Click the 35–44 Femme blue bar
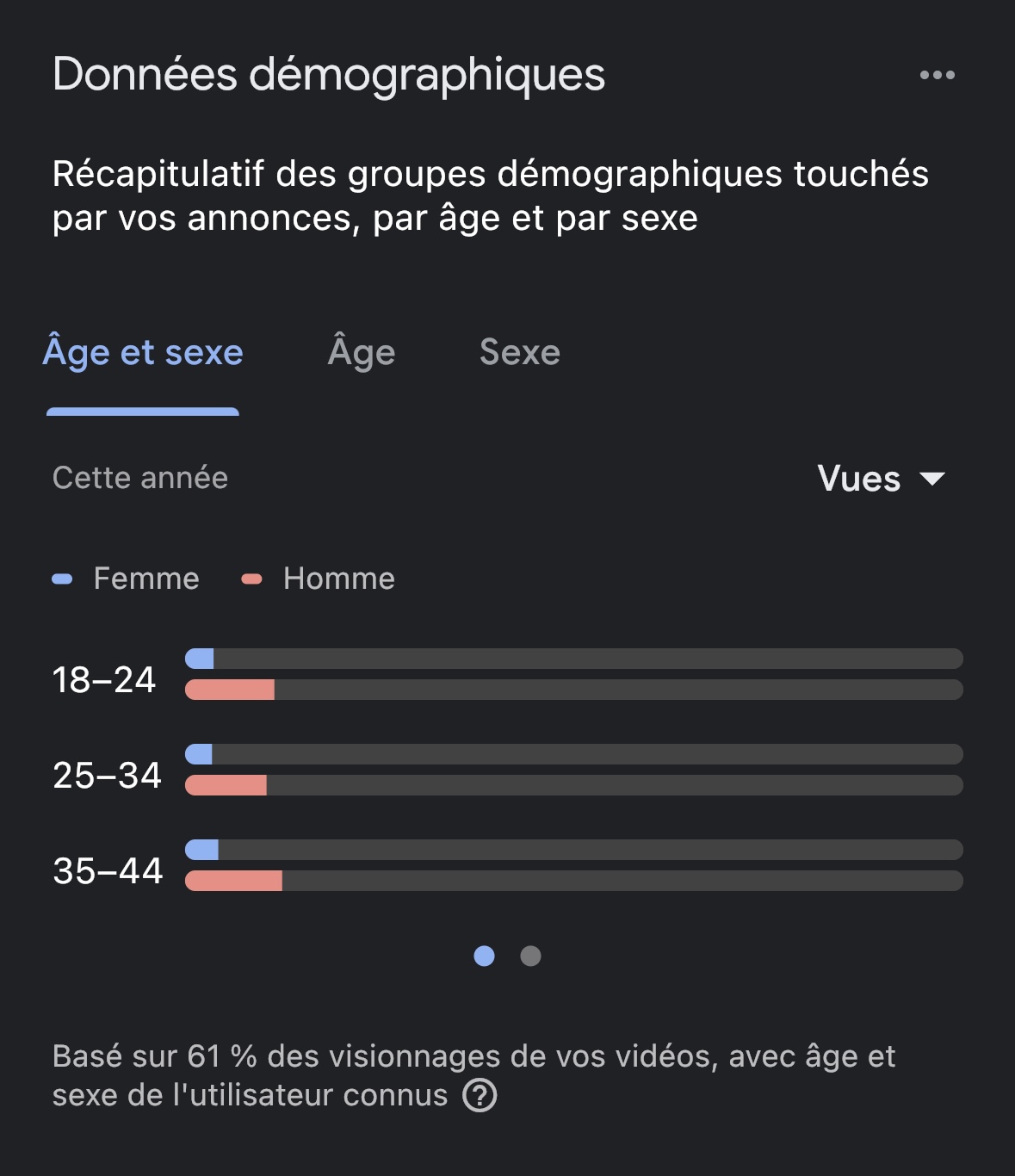The height and width of the screenshot is (1176, 1015). (201, 850)
